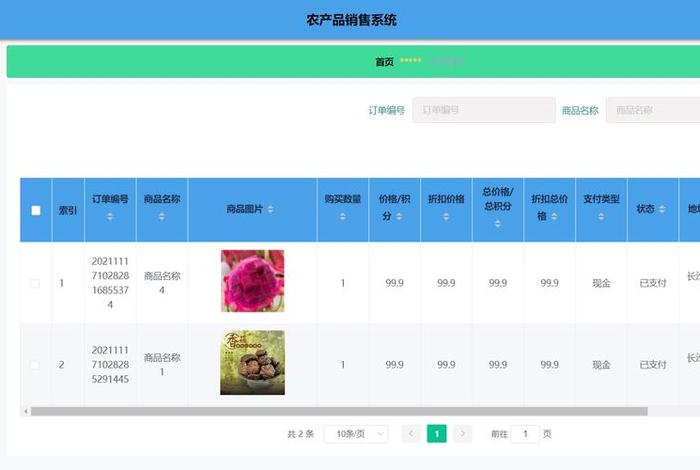Sort by 购买数量 column arrows
Viewport: 700px width, 470px height.
pos(342,216)
